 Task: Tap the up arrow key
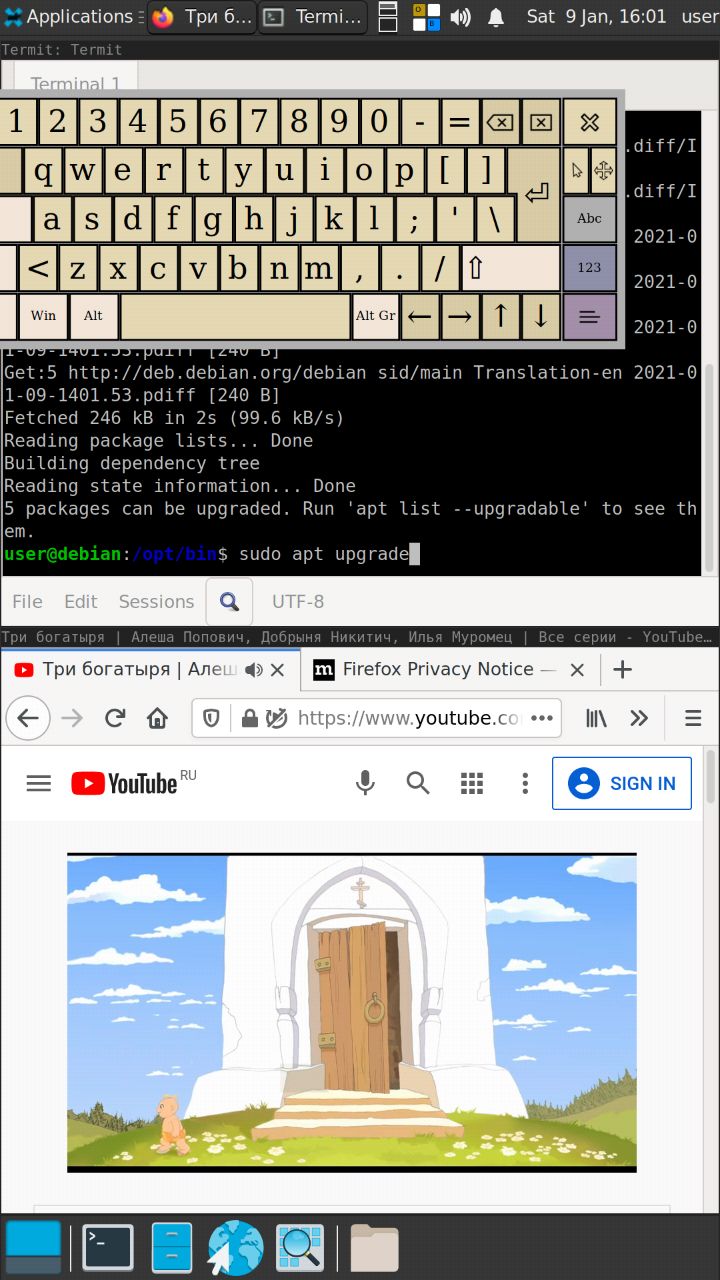500,316
